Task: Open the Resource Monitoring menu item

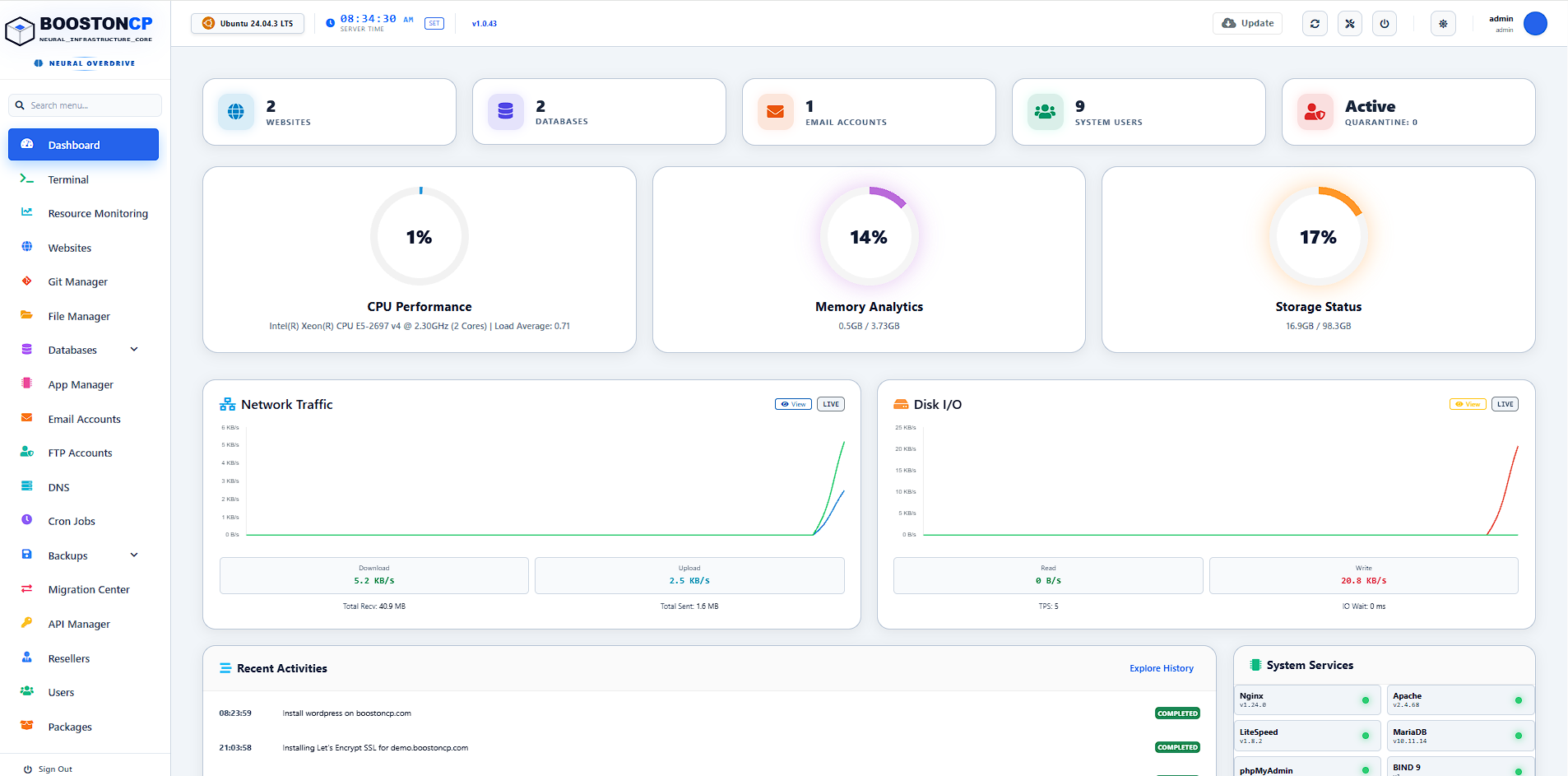Action: (x=83, y=213)
